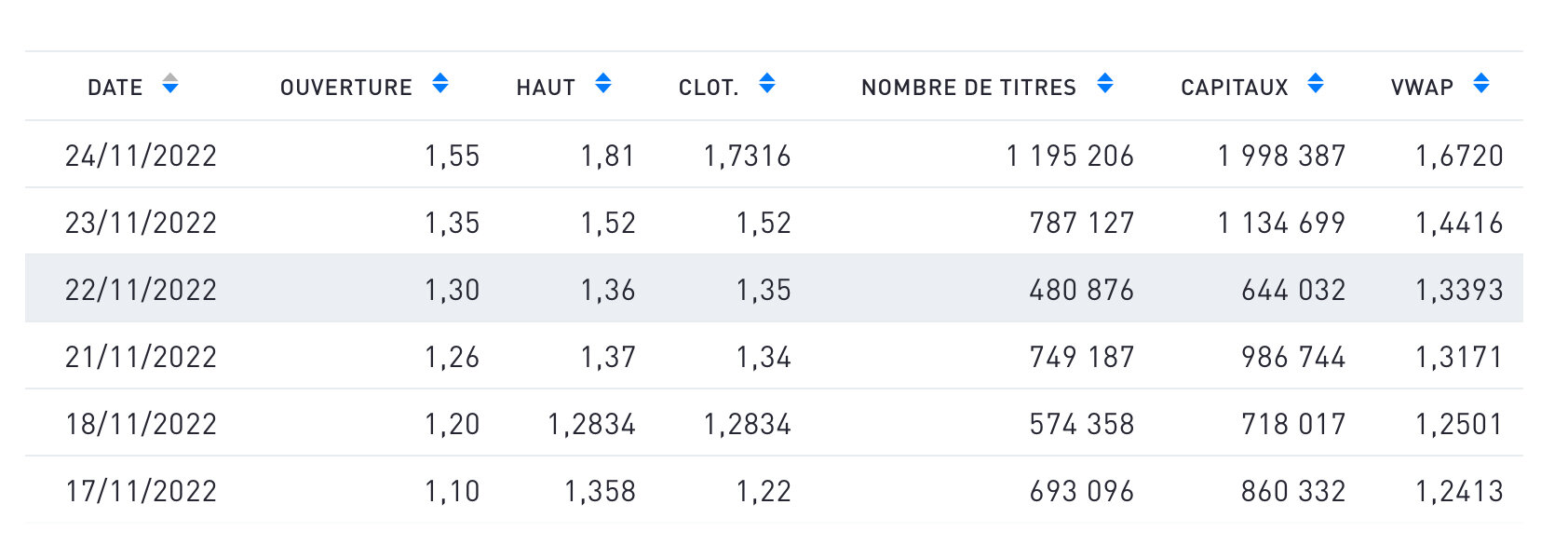
Task: Select the 24/11/2022 row date
Action: [141, 156]
